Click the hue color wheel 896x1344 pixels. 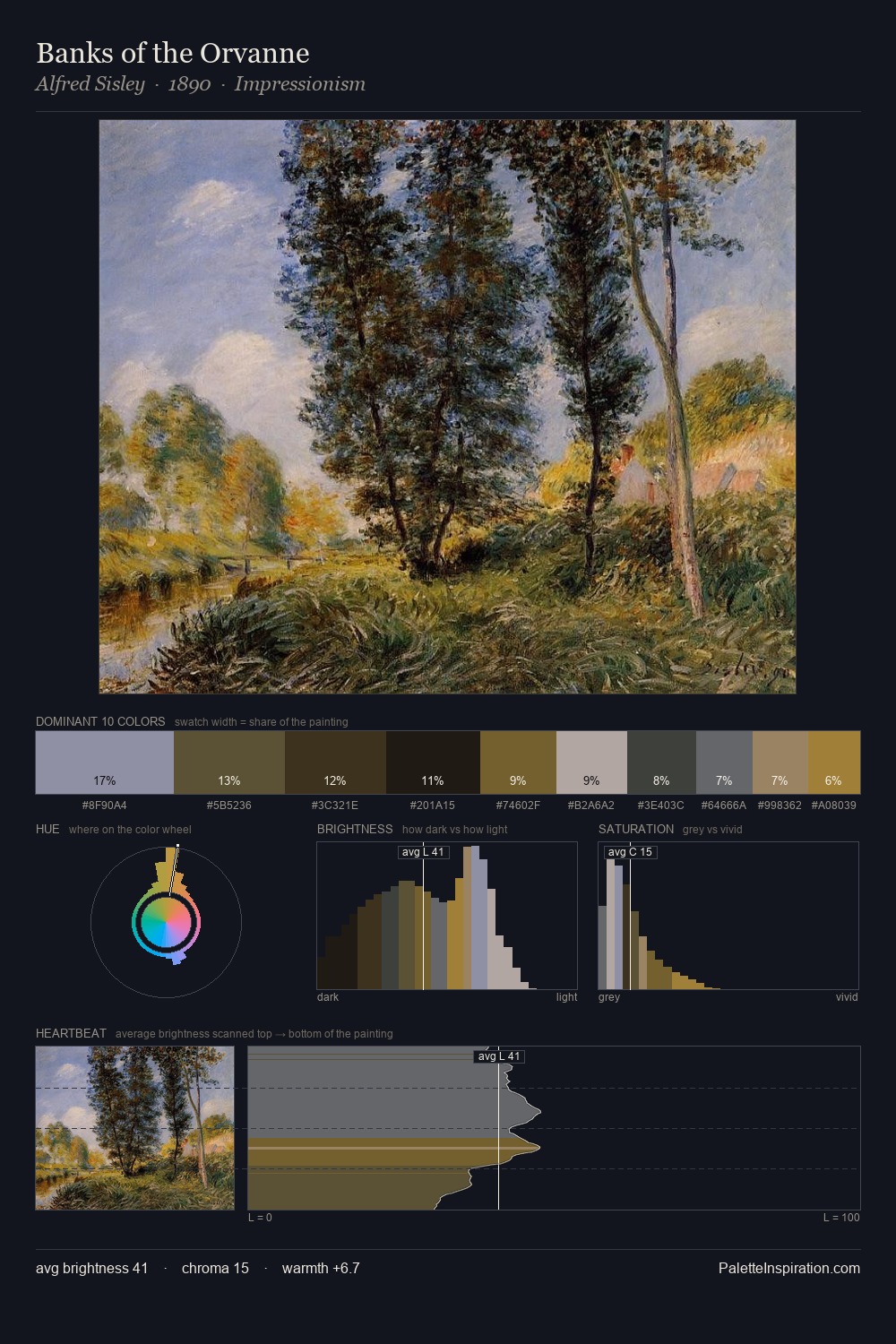point(166,922)
